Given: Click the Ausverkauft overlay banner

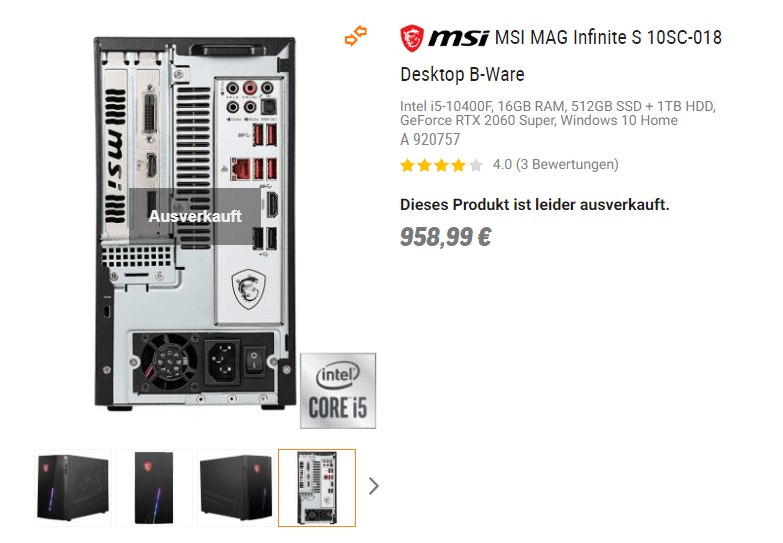Looking at the screenshot, I should 195,216.
